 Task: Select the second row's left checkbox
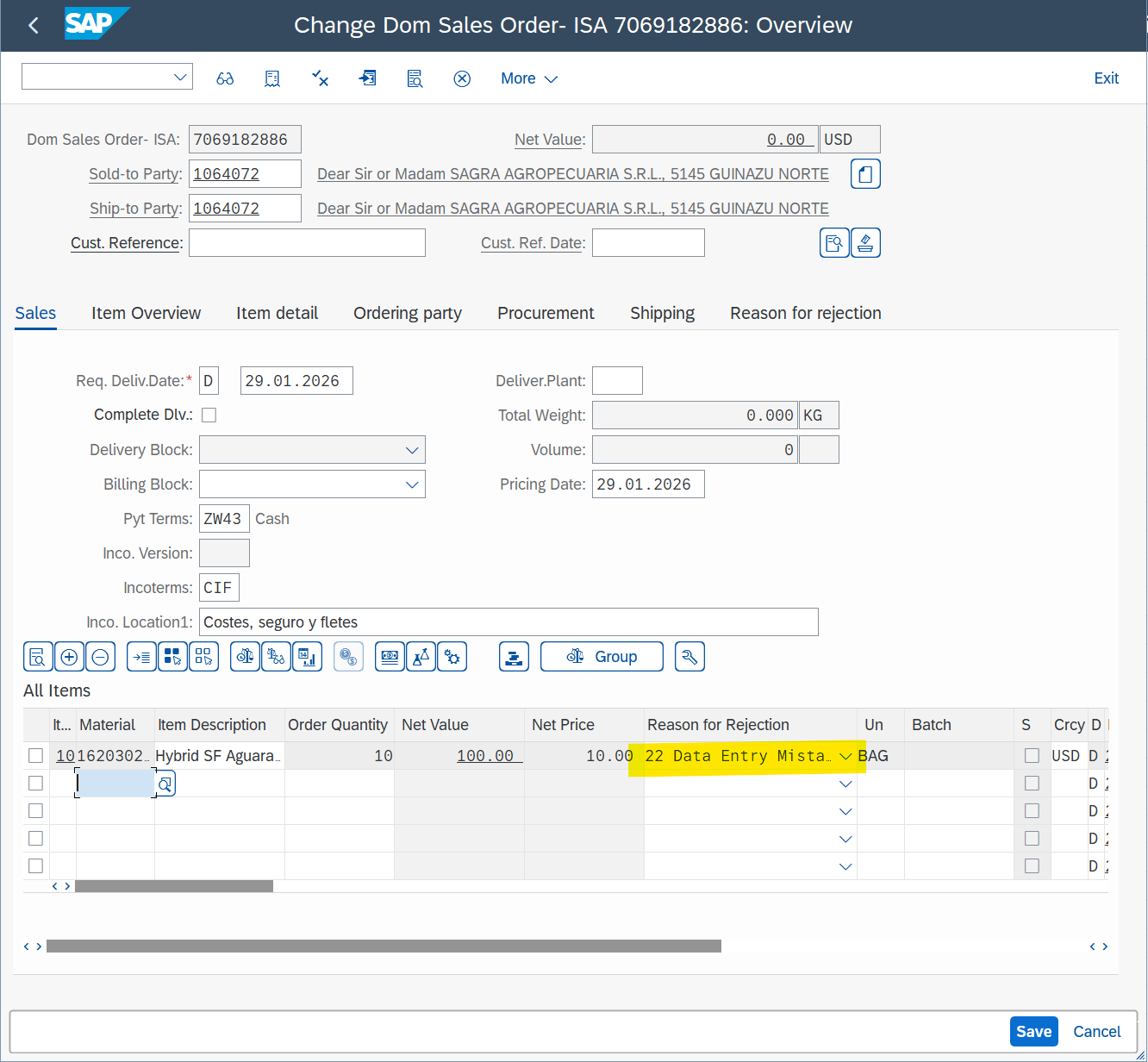pyautogui.click(x=35, y=784)
